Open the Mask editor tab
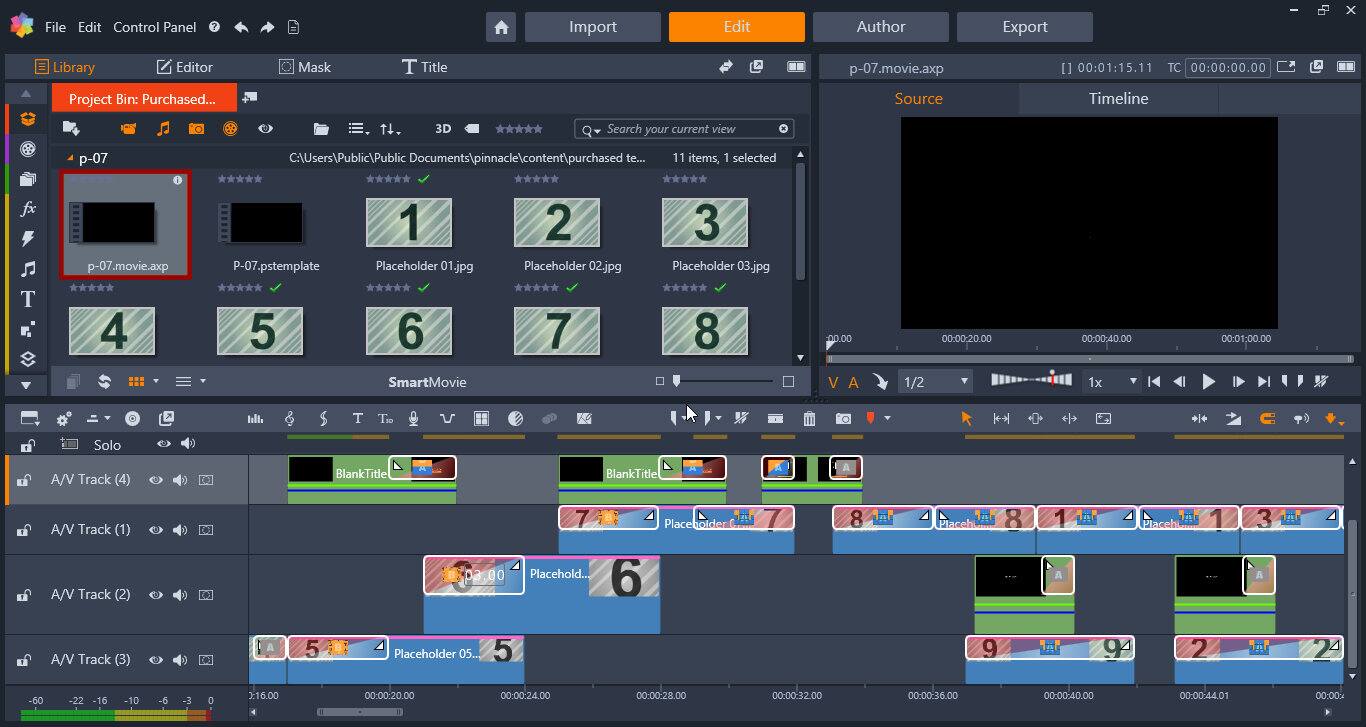 (x=305, y=67)
